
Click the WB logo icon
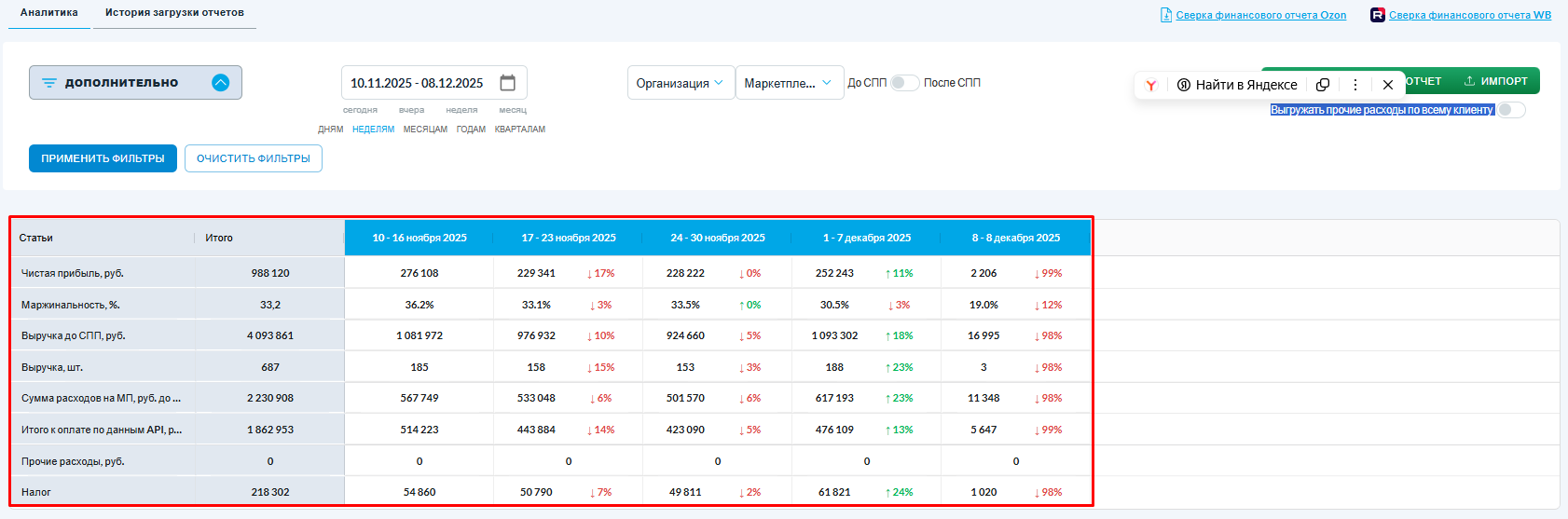[1377, 15]
